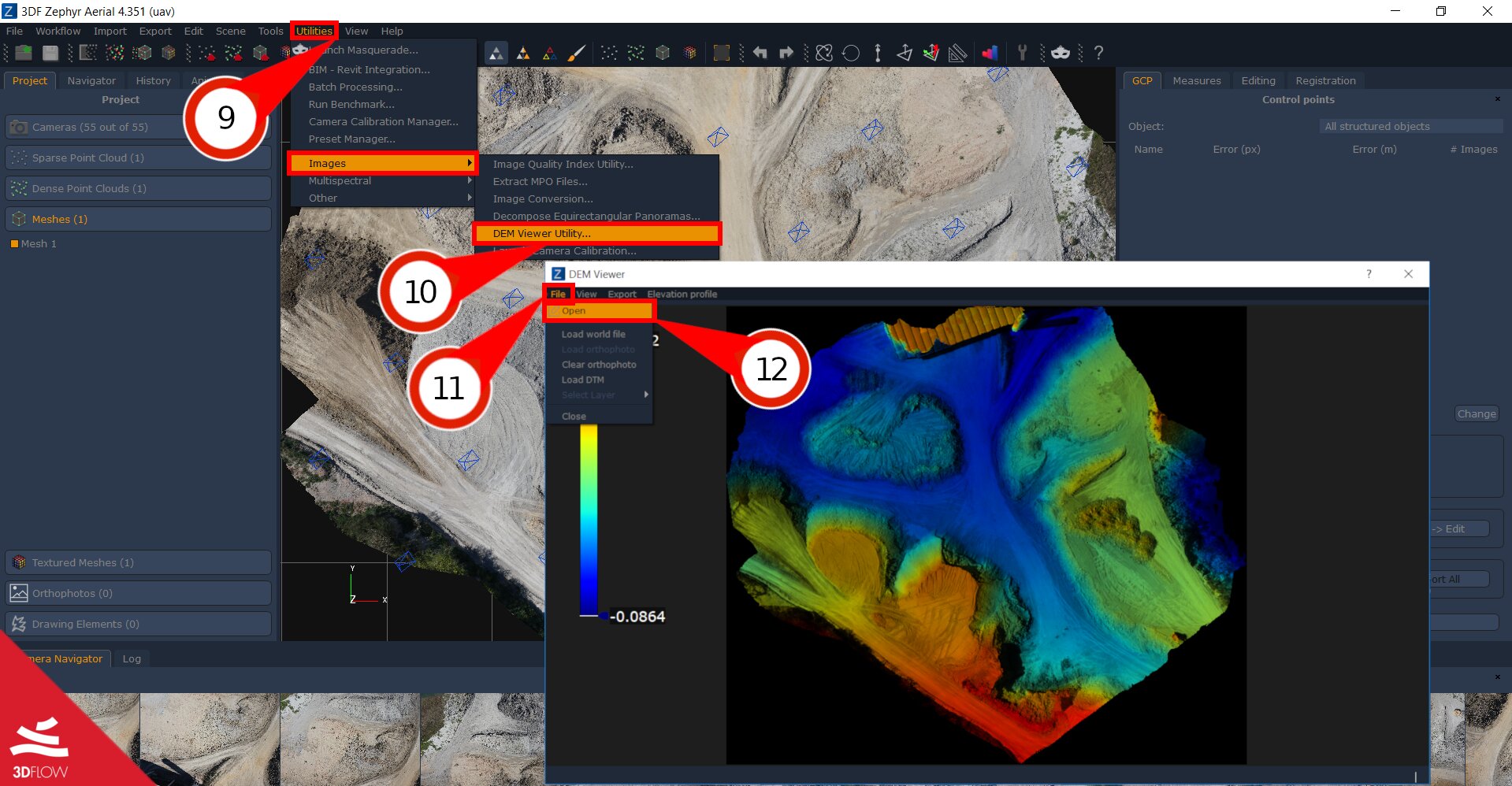
Task: Click Clear orthophoto in DEM Viewer menu
Action: click(599, 365)
